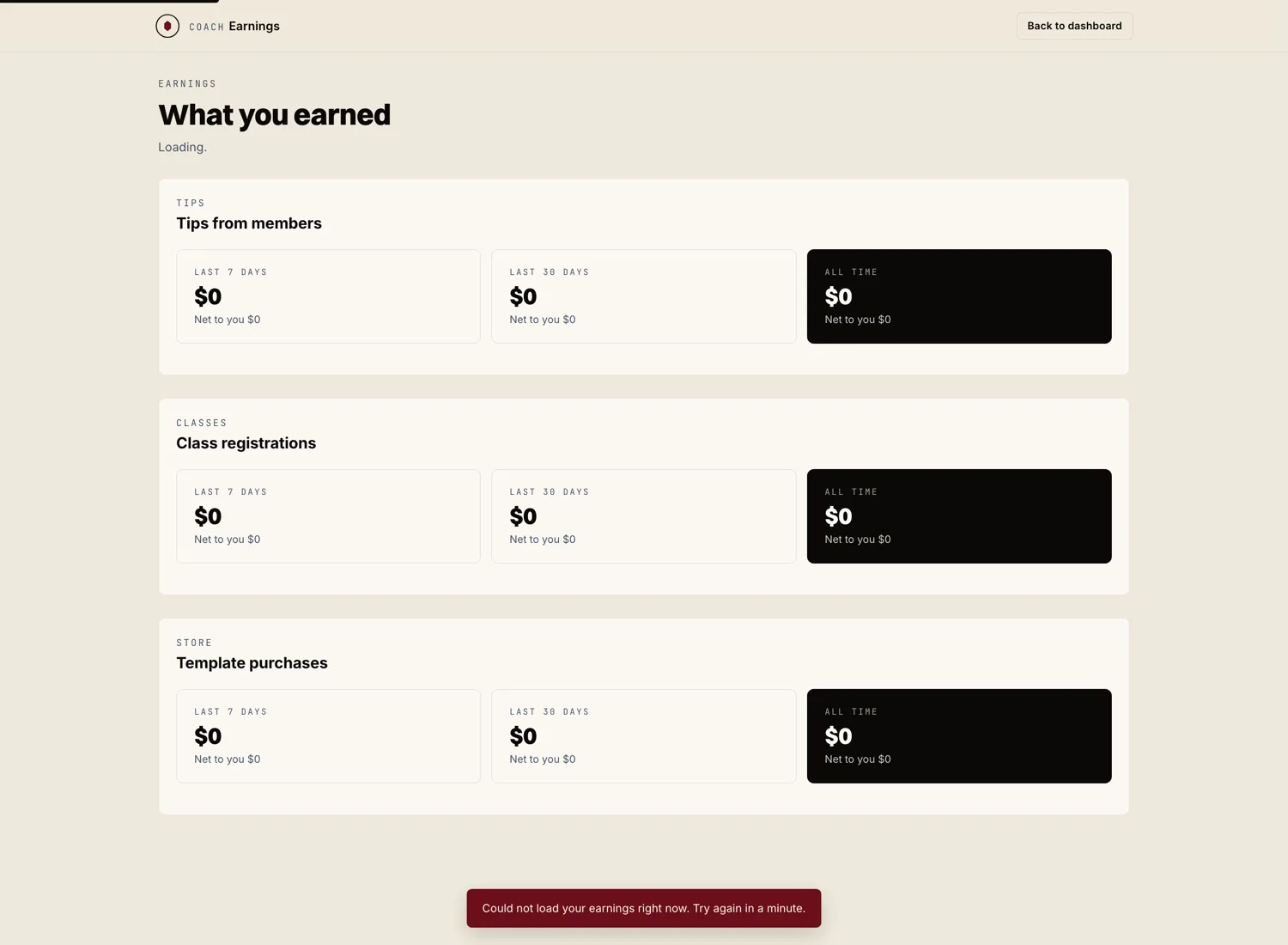1288x945 pixels.
Task: Go back to dashboard
Action: (1074, 26)
